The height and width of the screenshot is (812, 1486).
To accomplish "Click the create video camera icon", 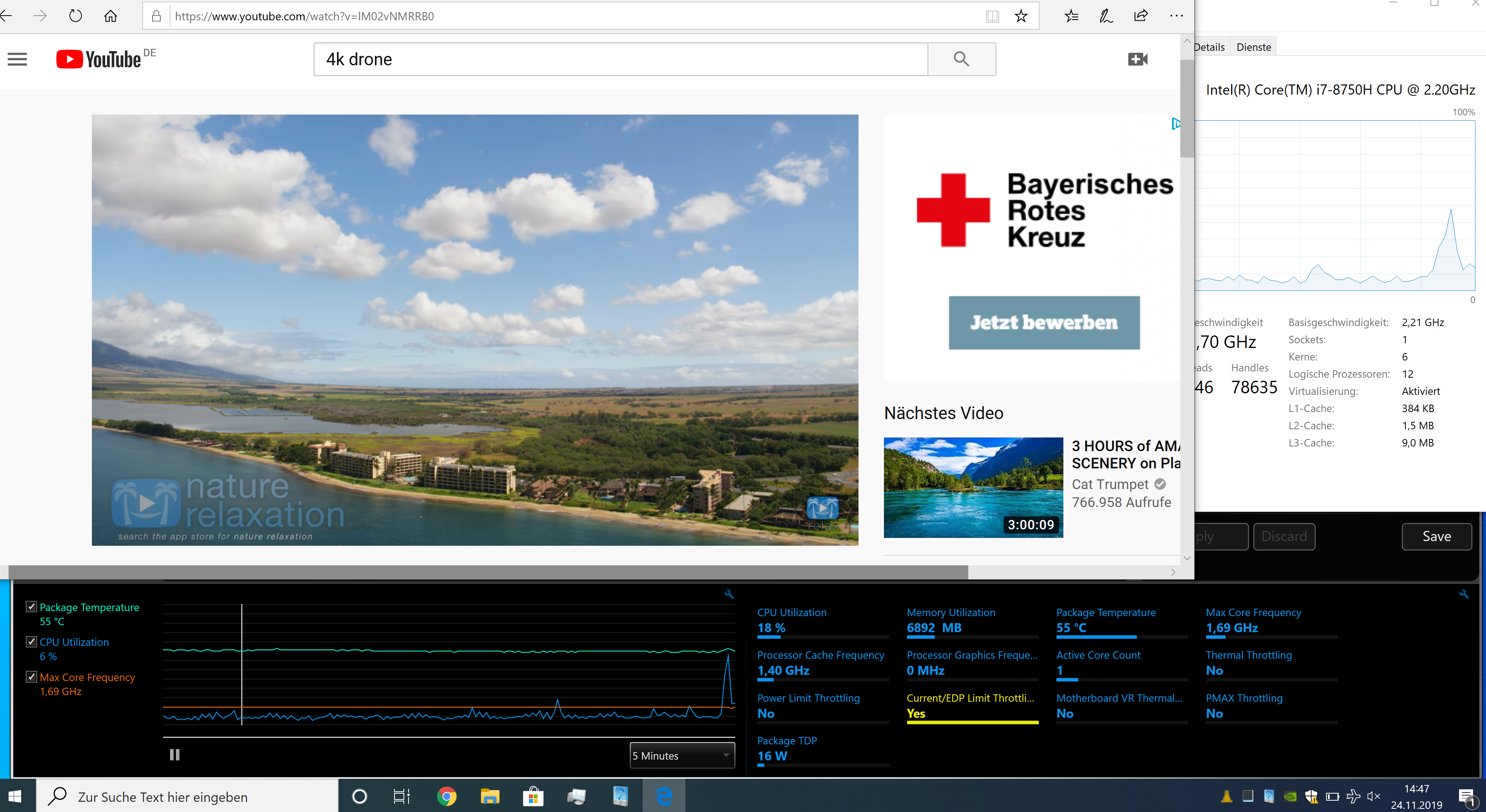I will [x=1137, y=59].
